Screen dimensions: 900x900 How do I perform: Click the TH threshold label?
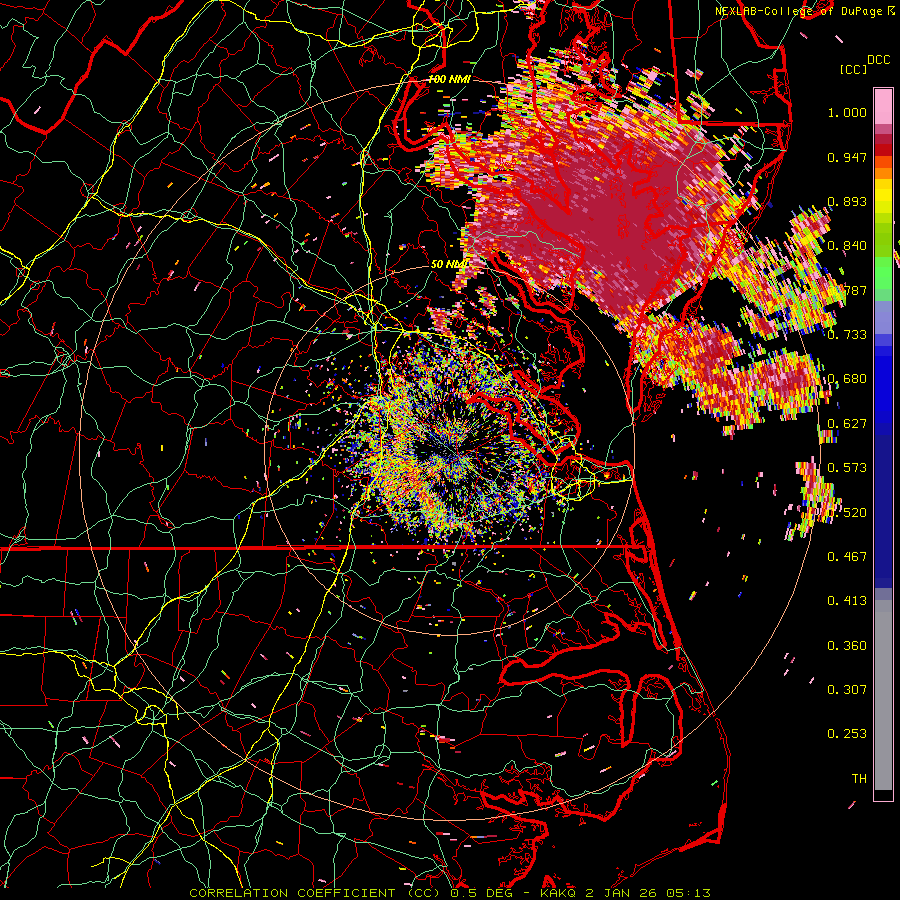pyautogui.click(x=859, y=778)
